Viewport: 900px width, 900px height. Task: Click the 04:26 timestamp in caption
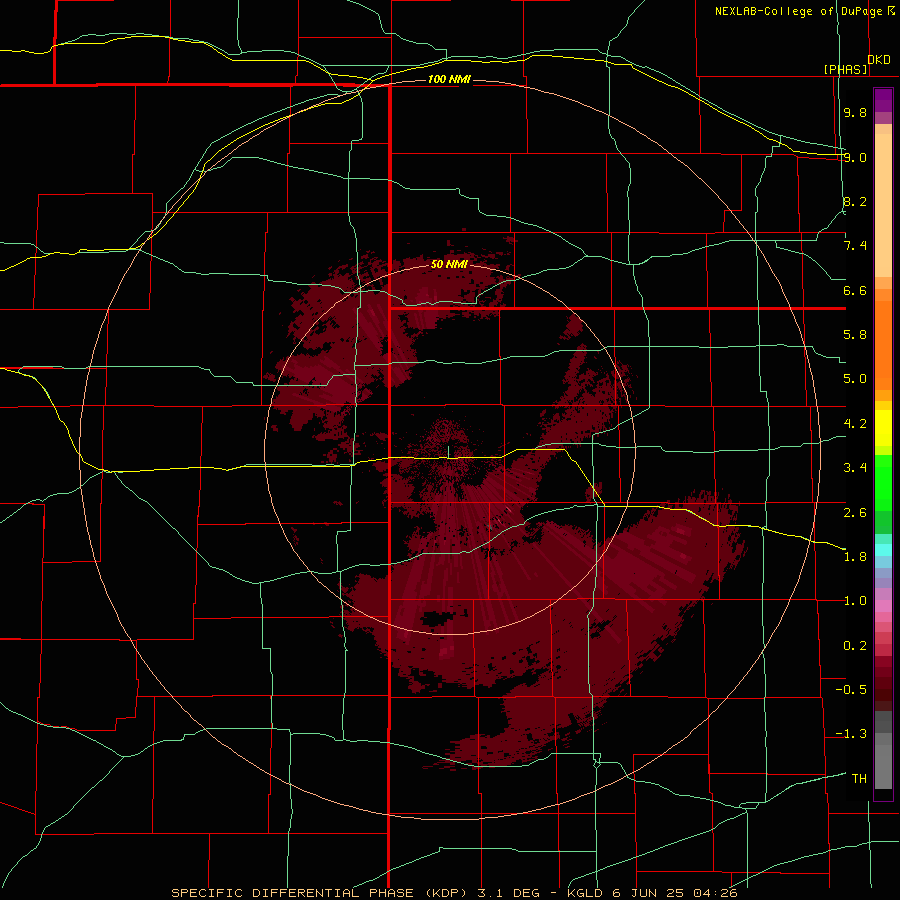[715, 893]
